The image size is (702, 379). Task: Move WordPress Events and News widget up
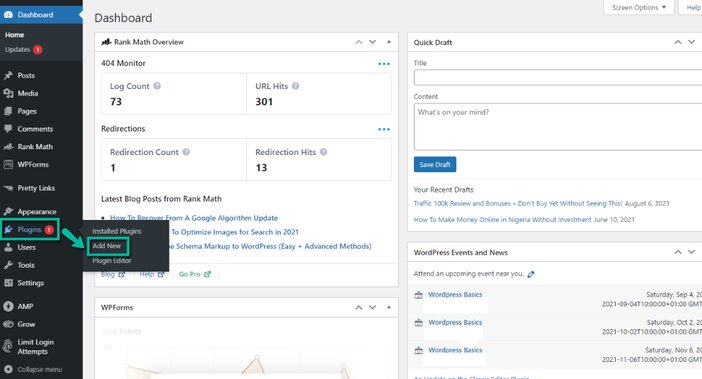click(x=678, y=252)
